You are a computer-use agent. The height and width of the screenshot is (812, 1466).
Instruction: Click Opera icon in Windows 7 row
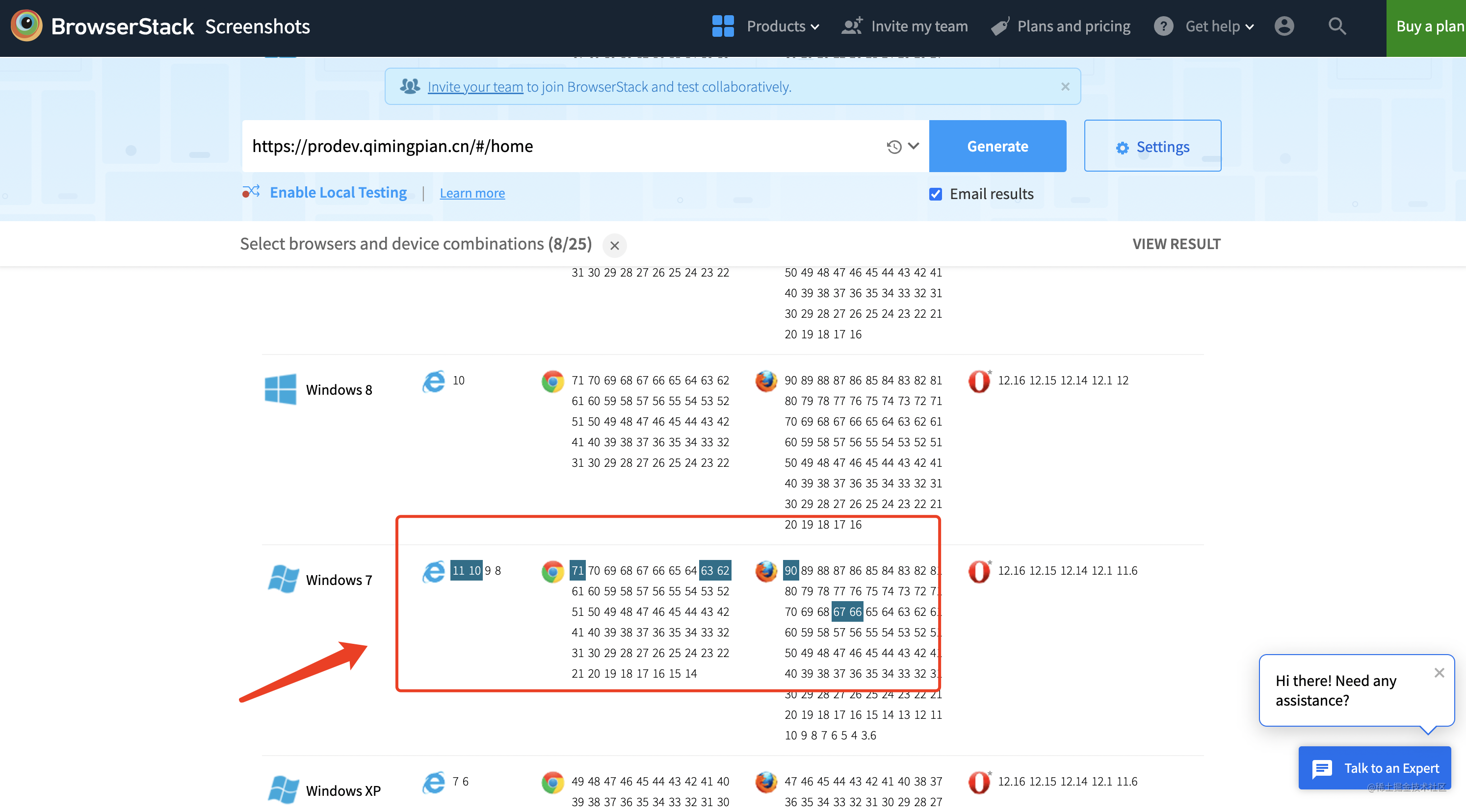[x=979, y=571]
